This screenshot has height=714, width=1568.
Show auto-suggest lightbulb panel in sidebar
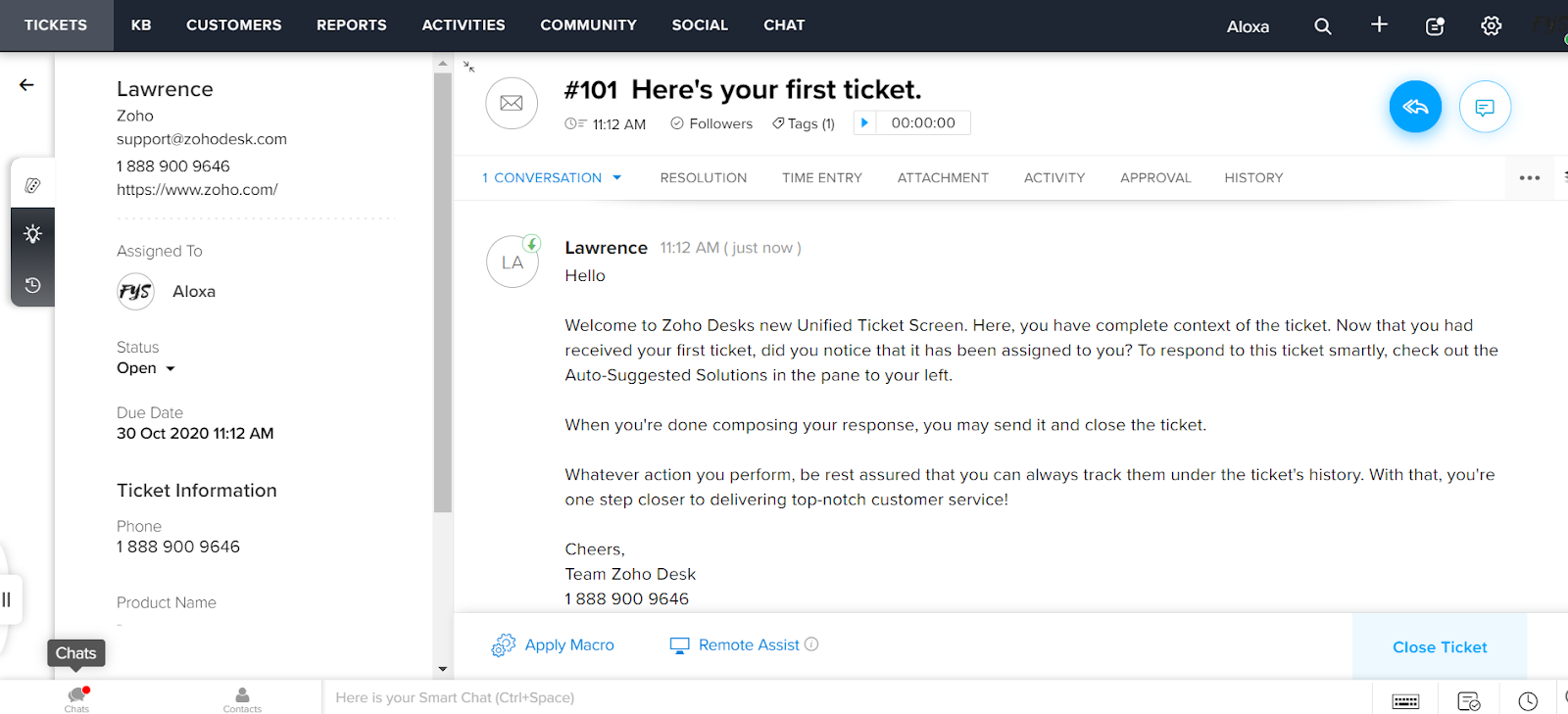32,234
